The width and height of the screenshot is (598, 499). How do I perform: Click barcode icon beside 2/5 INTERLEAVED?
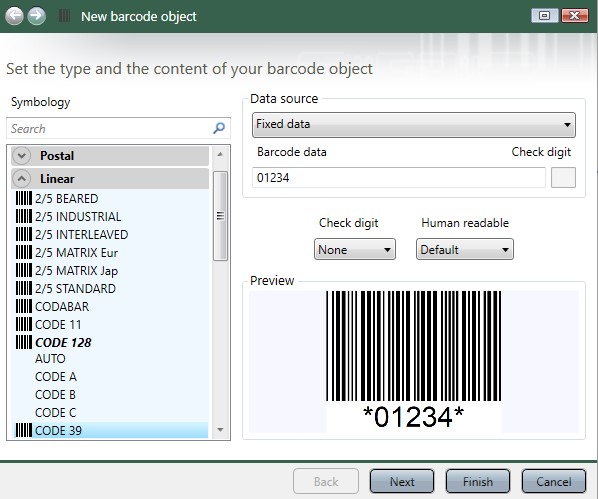click(x=24, y=234)
